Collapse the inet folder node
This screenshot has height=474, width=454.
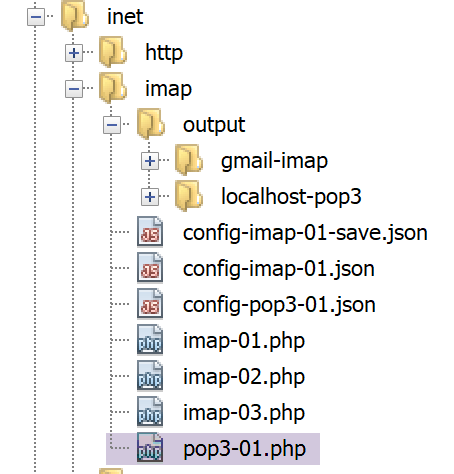pos(36,17)
